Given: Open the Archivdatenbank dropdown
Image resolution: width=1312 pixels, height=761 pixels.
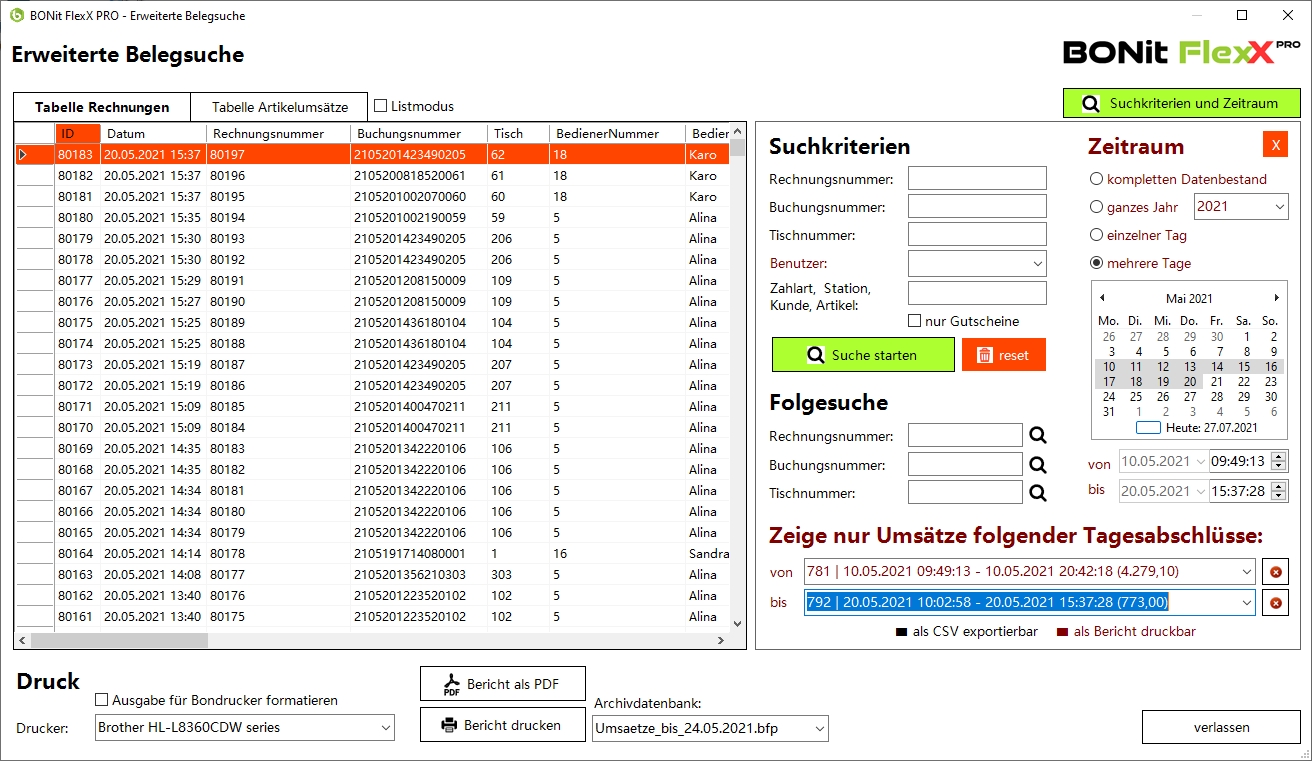Looking at the screenshot, I should (819, 728).
